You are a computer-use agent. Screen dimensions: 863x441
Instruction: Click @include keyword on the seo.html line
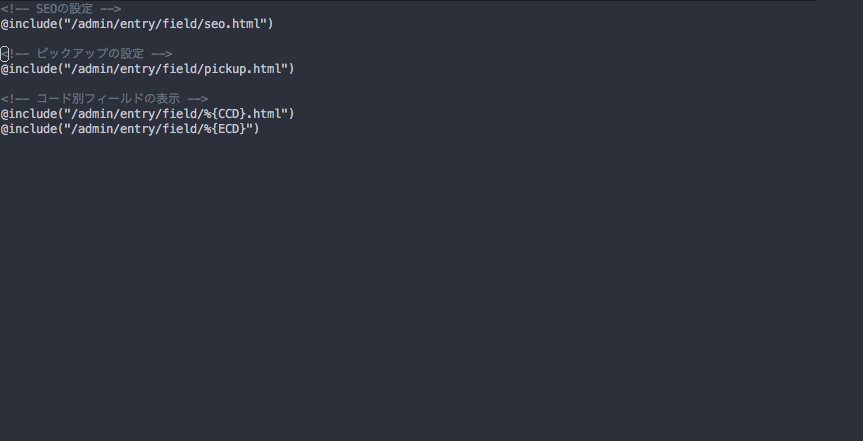[29, 24]
